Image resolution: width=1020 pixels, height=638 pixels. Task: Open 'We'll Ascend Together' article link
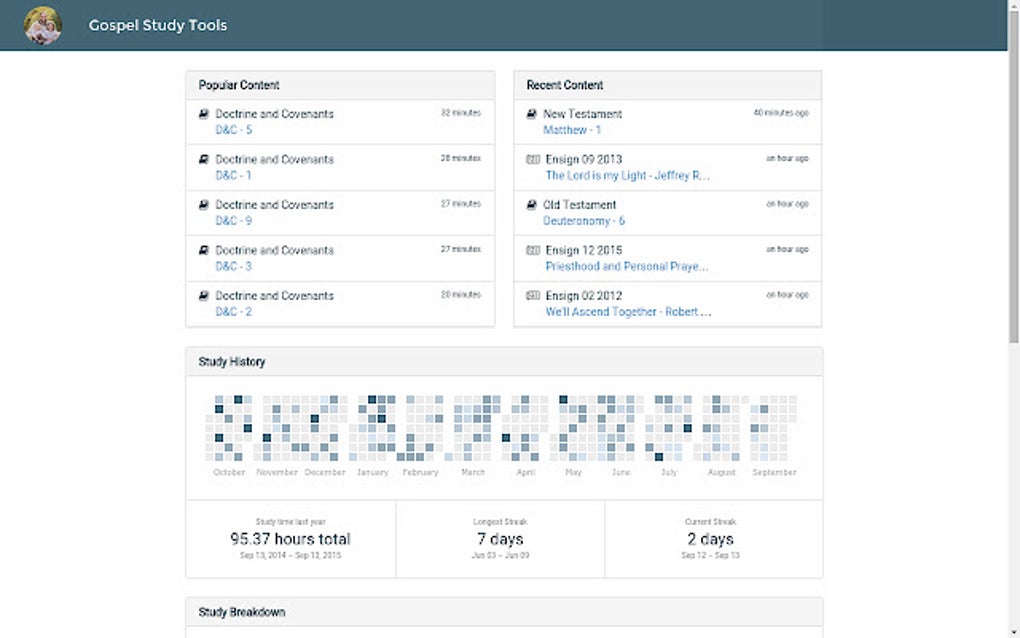628,312
